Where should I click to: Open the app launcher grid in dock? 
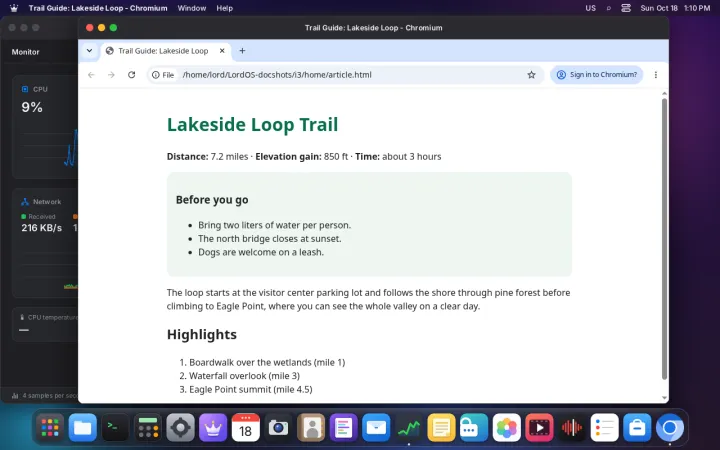point(50,428)
